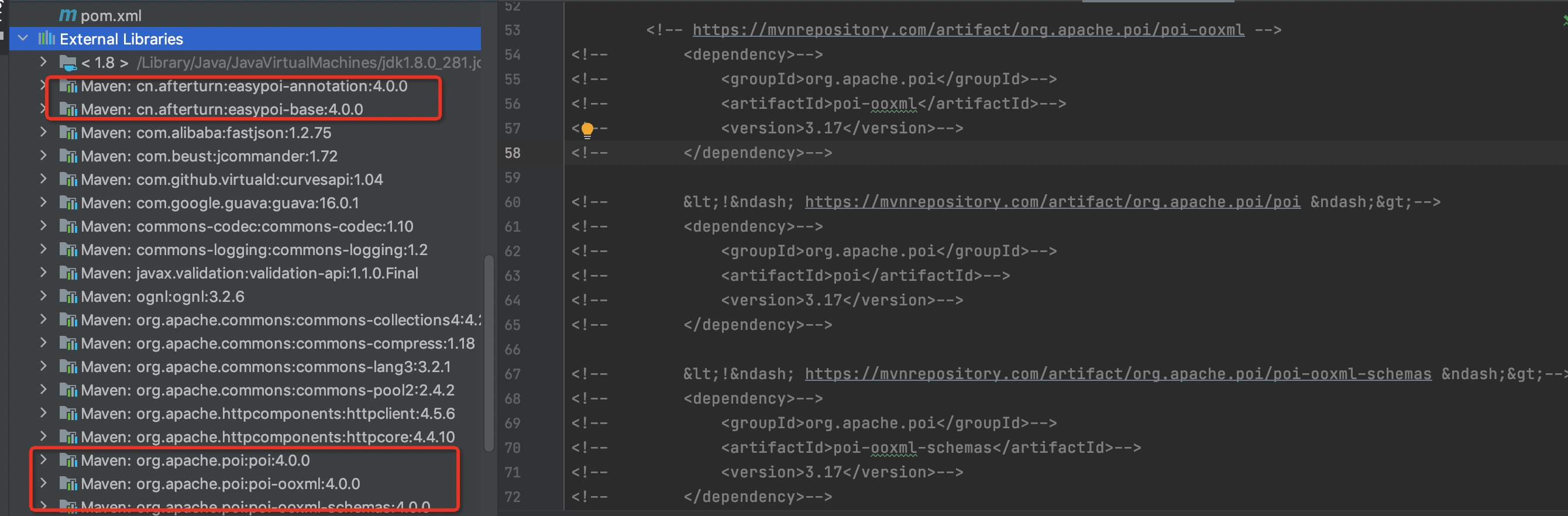
Task: Click library icon of validation-api:1.1.0.Final
Action: click(68, 273)
